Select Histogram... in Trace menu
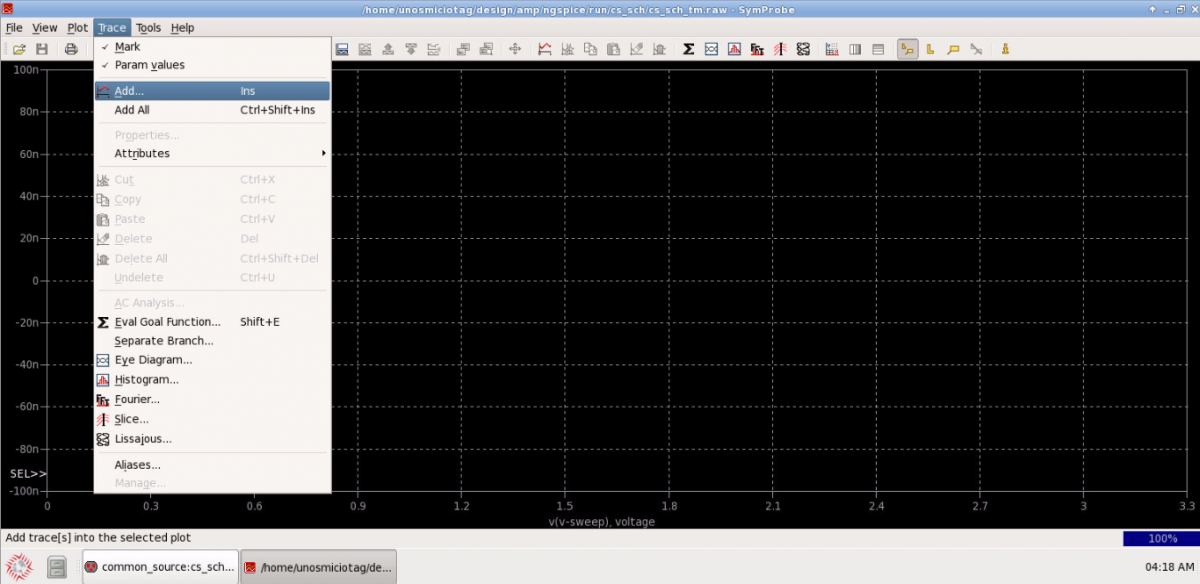 coord(212,380)
